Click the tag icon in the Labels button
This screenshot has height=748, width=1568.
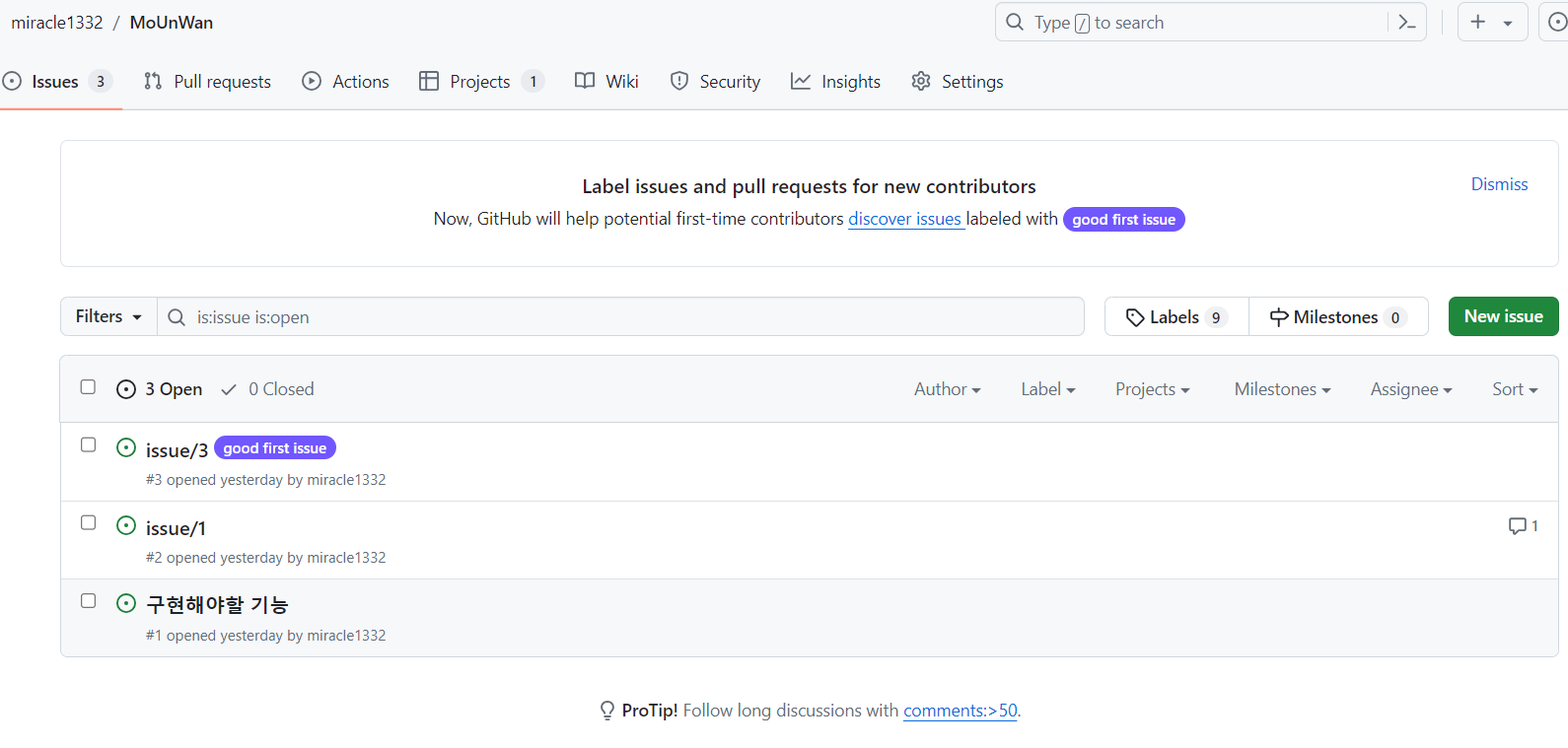click(1135, 317)
